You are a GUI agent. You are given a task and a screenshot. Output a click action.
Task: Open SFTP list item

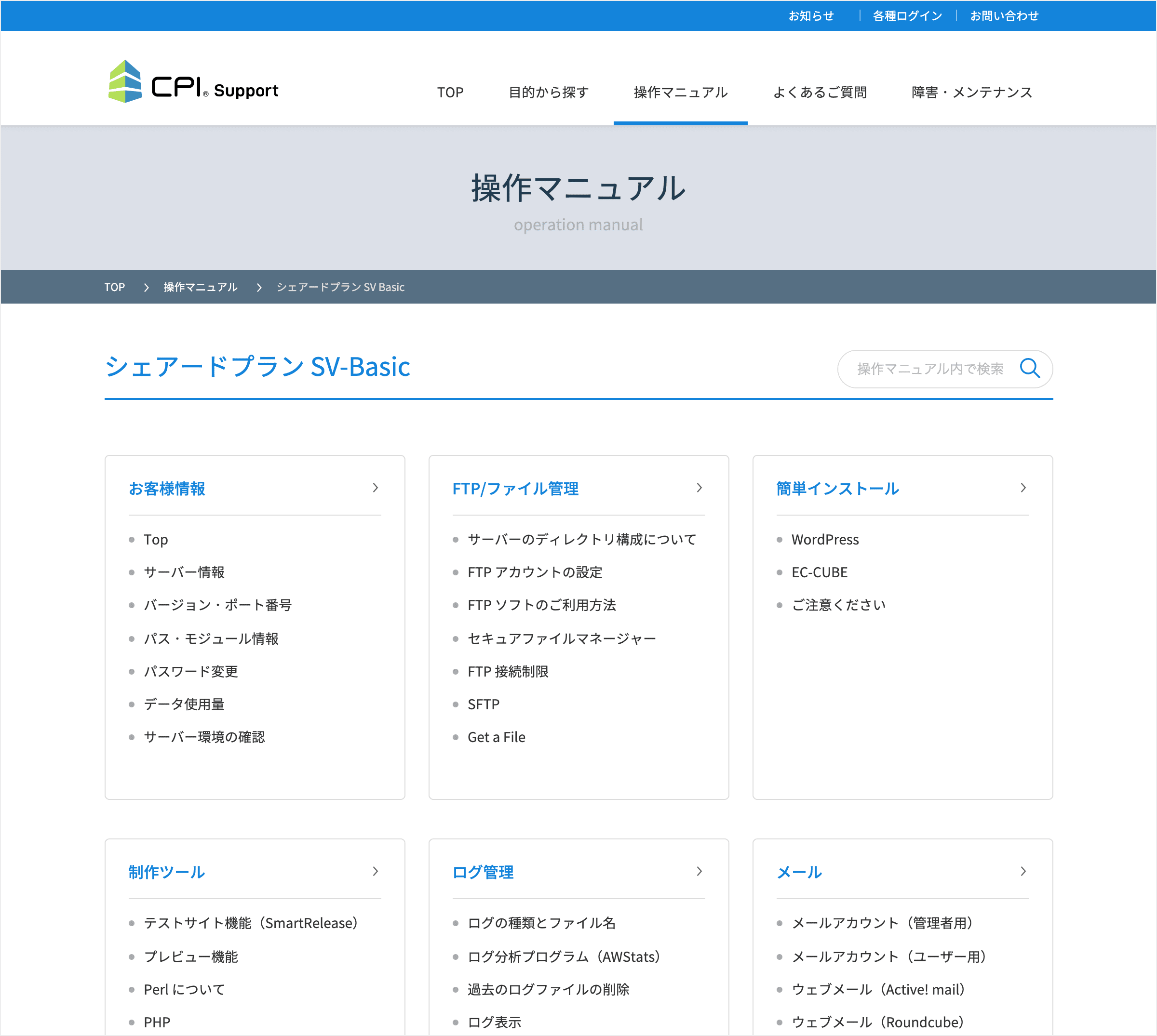tap(484, 704)
